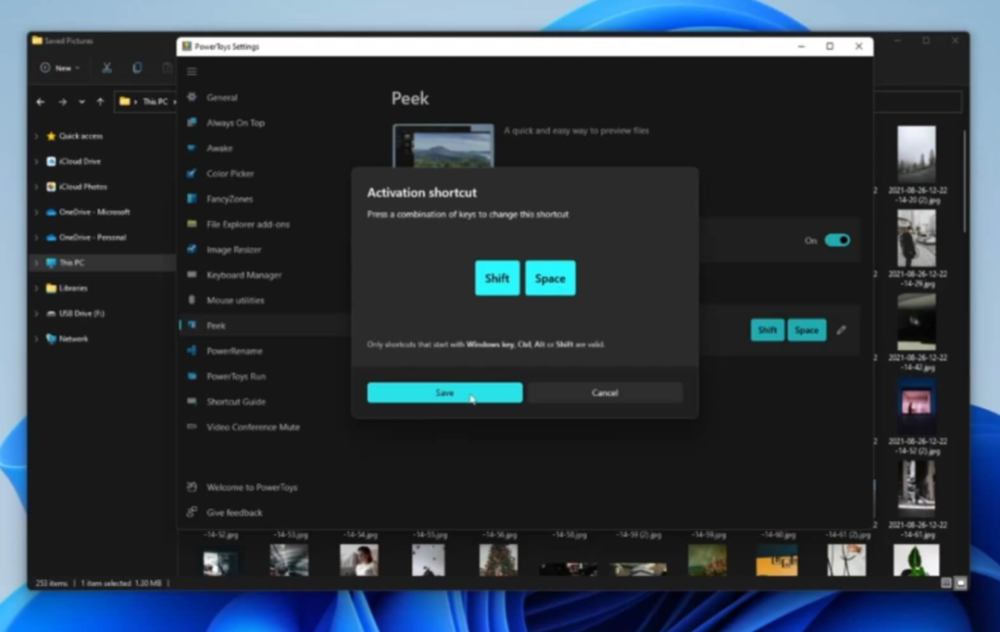Click the Shift key tile in the dialog

pos(497,278)
